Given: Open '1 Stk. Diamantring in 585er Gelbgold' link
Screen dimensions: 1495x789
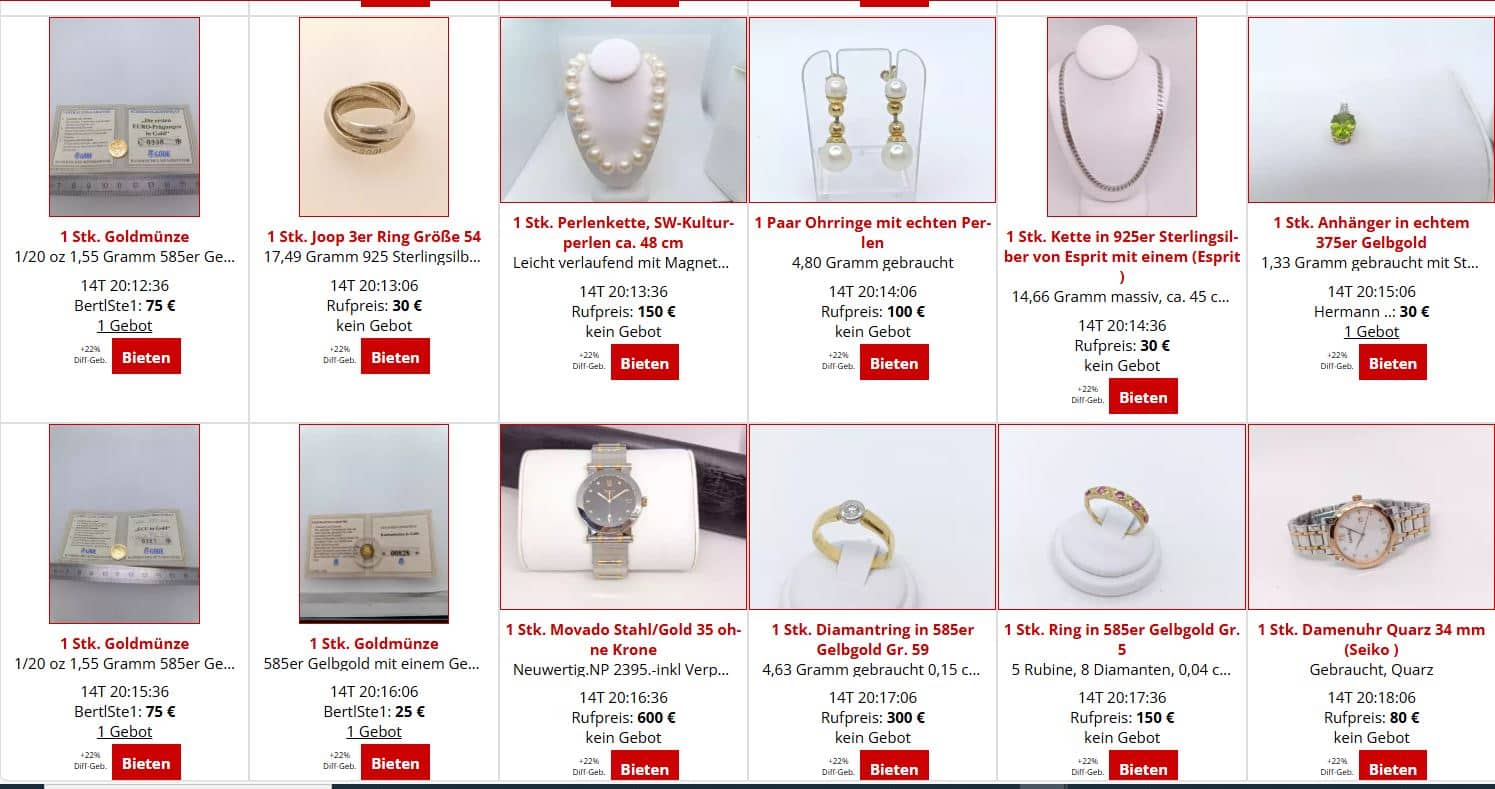Looking at the screenshot, I should coord(872,639).
